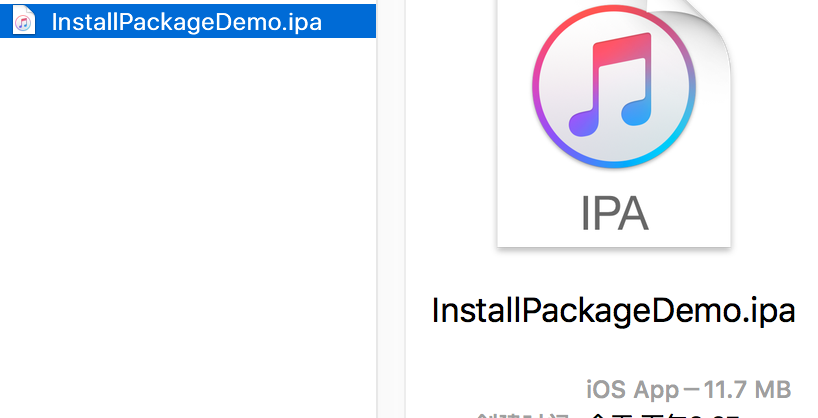The image size is (818, 418).
Task: Click the small iTunes file icon in list
Action: (23, 20)
